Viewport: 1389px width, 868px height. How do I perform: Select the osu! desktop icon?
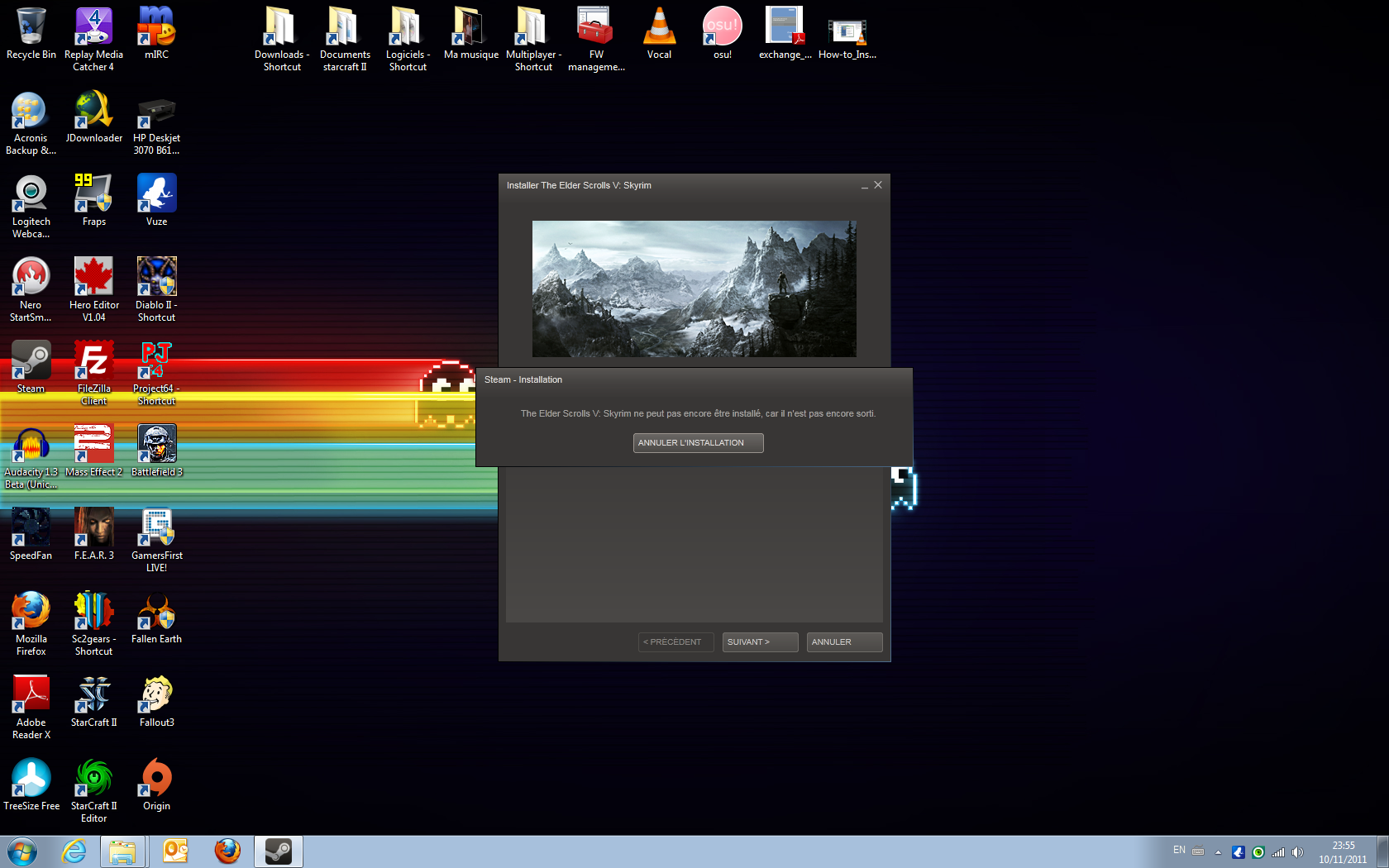coord(722,35)
